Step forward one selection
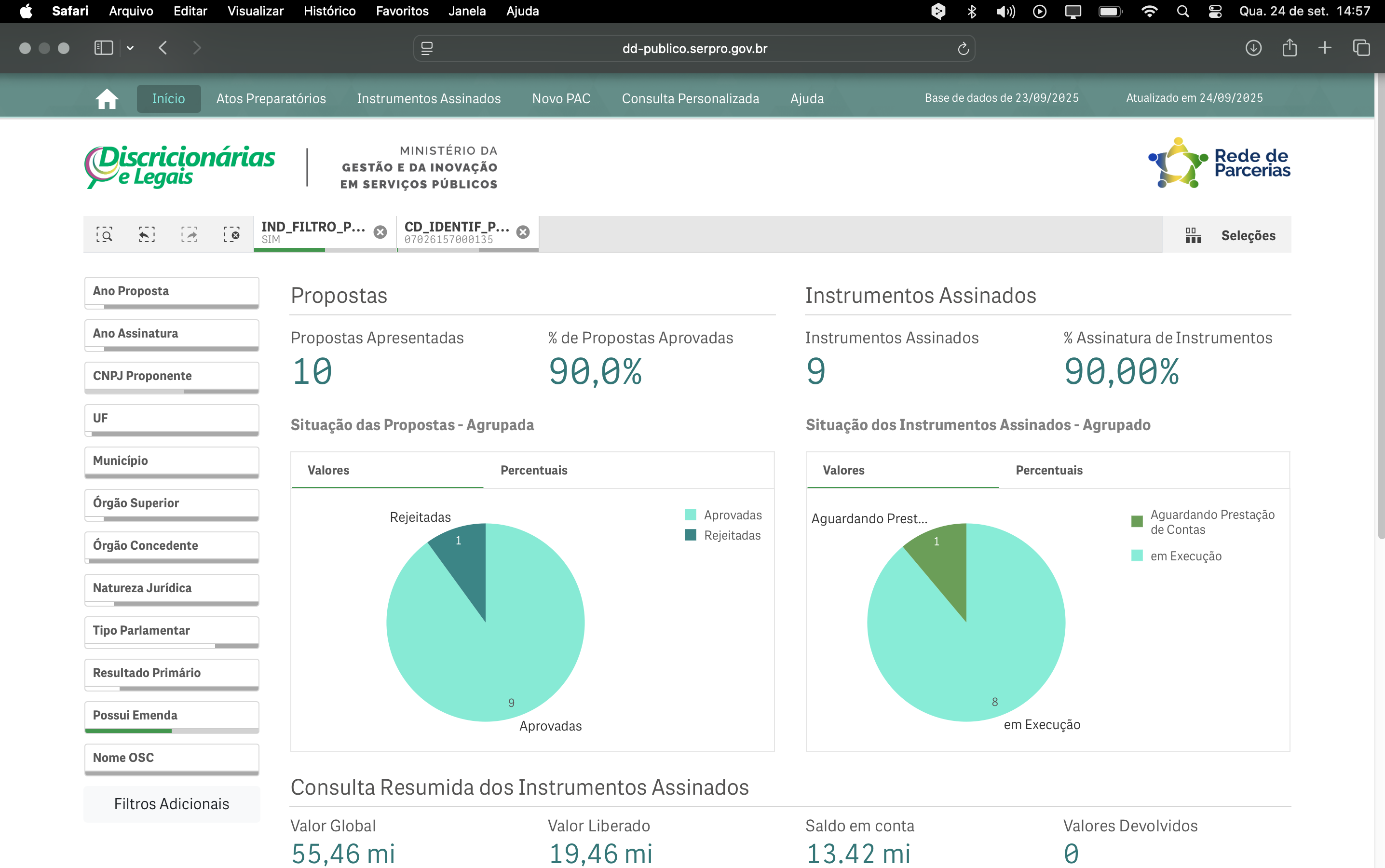 (x=190, y=234)
